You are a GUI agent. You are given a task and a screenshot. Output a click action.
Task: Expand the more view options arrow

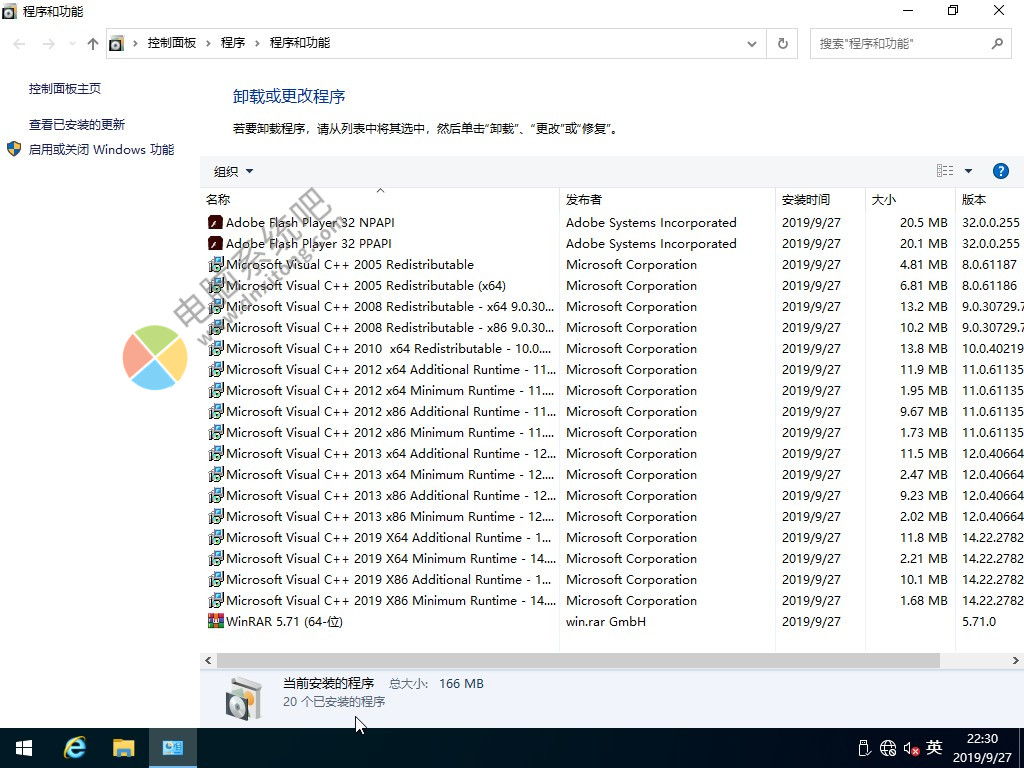(968, 171)
